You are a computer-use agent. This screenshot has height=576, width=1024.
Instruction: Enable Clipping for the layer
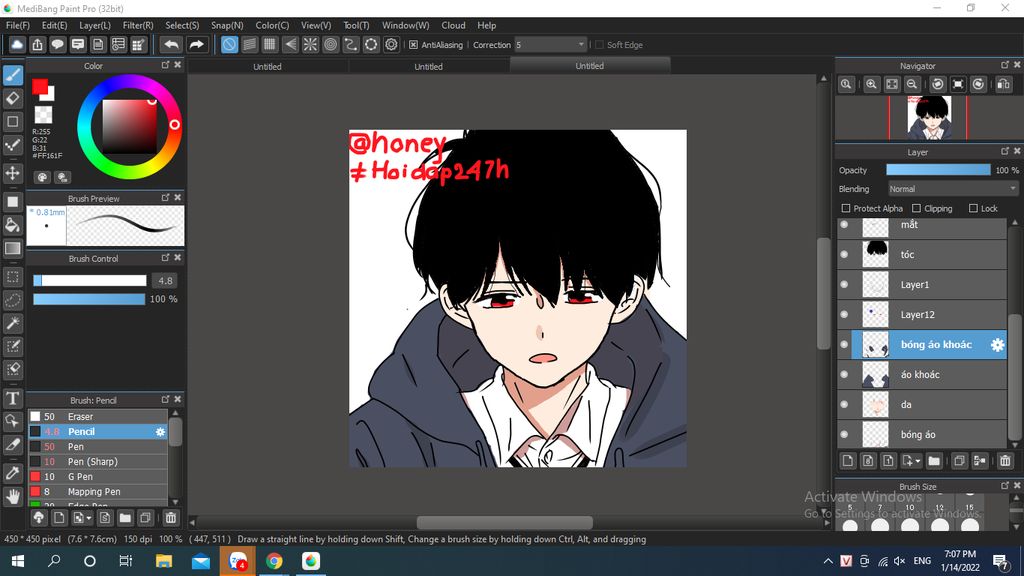[x=916, y=208]
